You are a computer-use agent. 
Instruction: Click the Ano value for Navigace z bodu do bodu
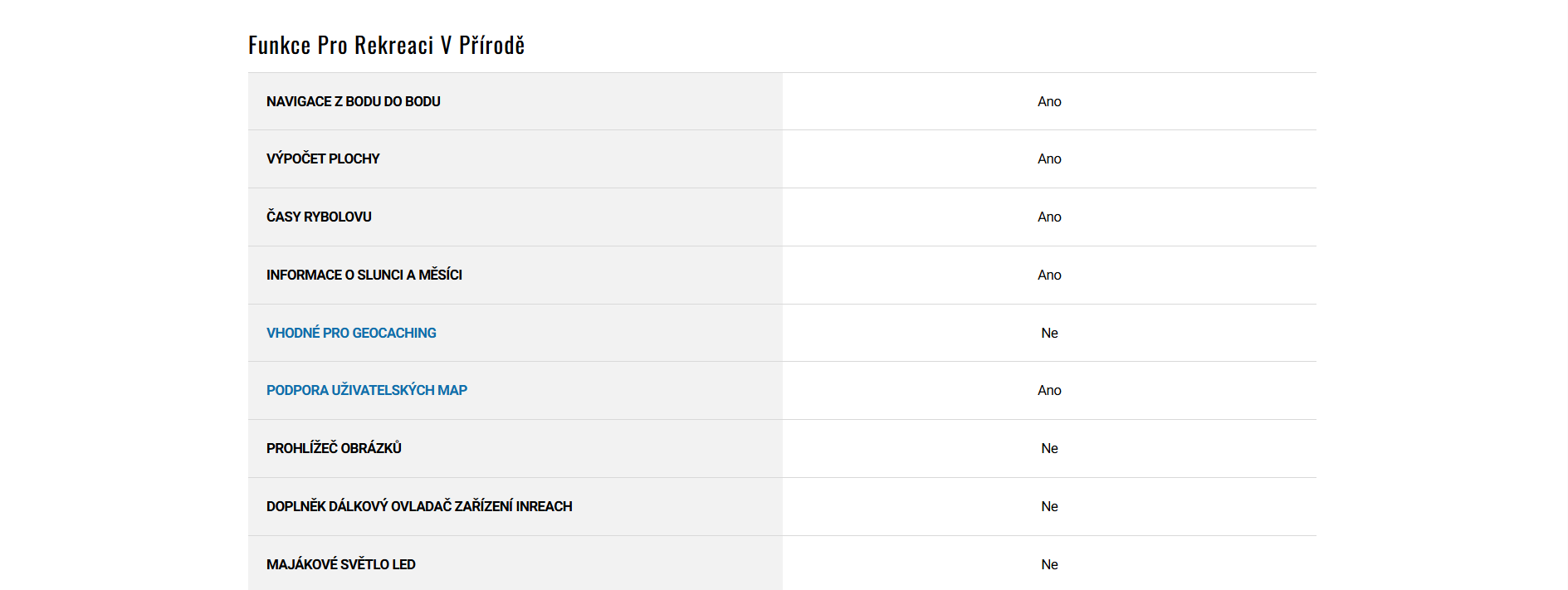tap(1049, 101)
